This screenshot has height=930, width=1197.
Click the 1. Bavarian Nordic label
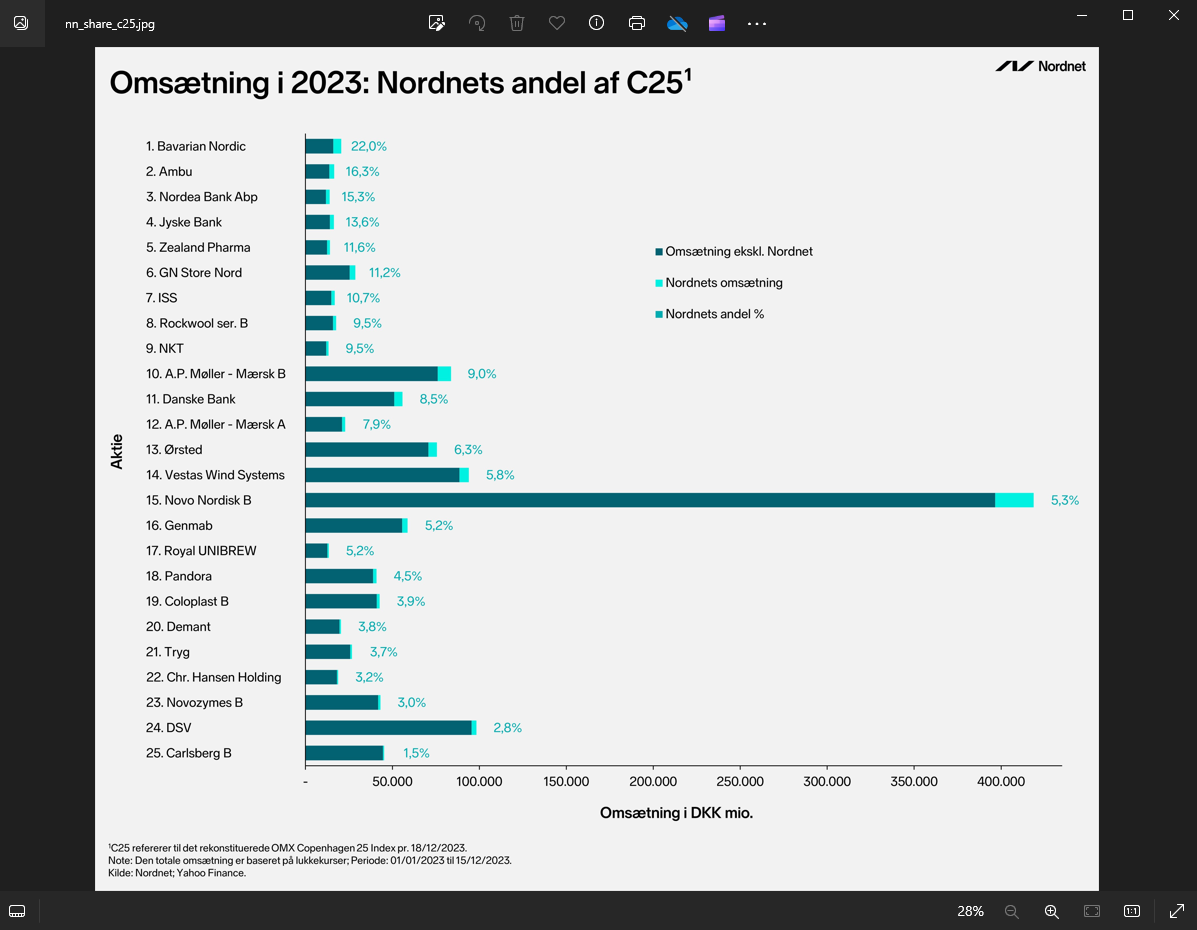195,146
